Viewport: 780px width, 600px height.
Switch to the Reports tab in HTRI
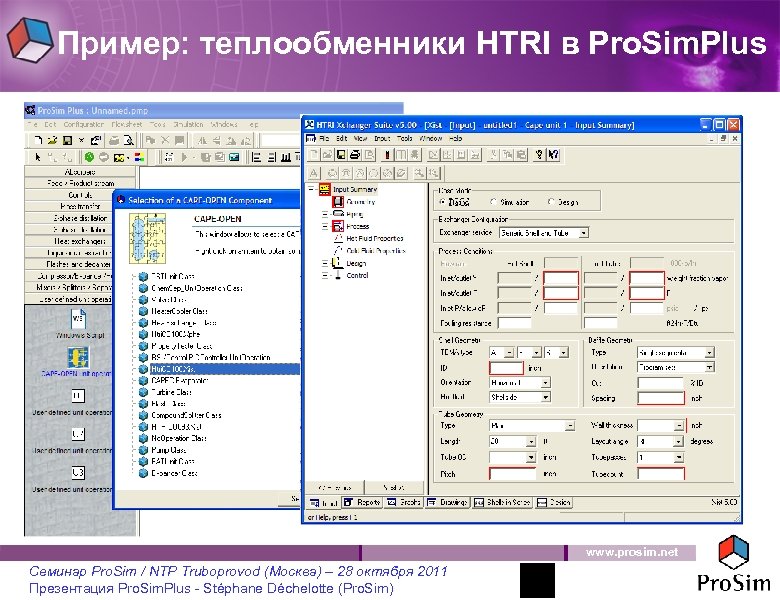pos(363,502)
